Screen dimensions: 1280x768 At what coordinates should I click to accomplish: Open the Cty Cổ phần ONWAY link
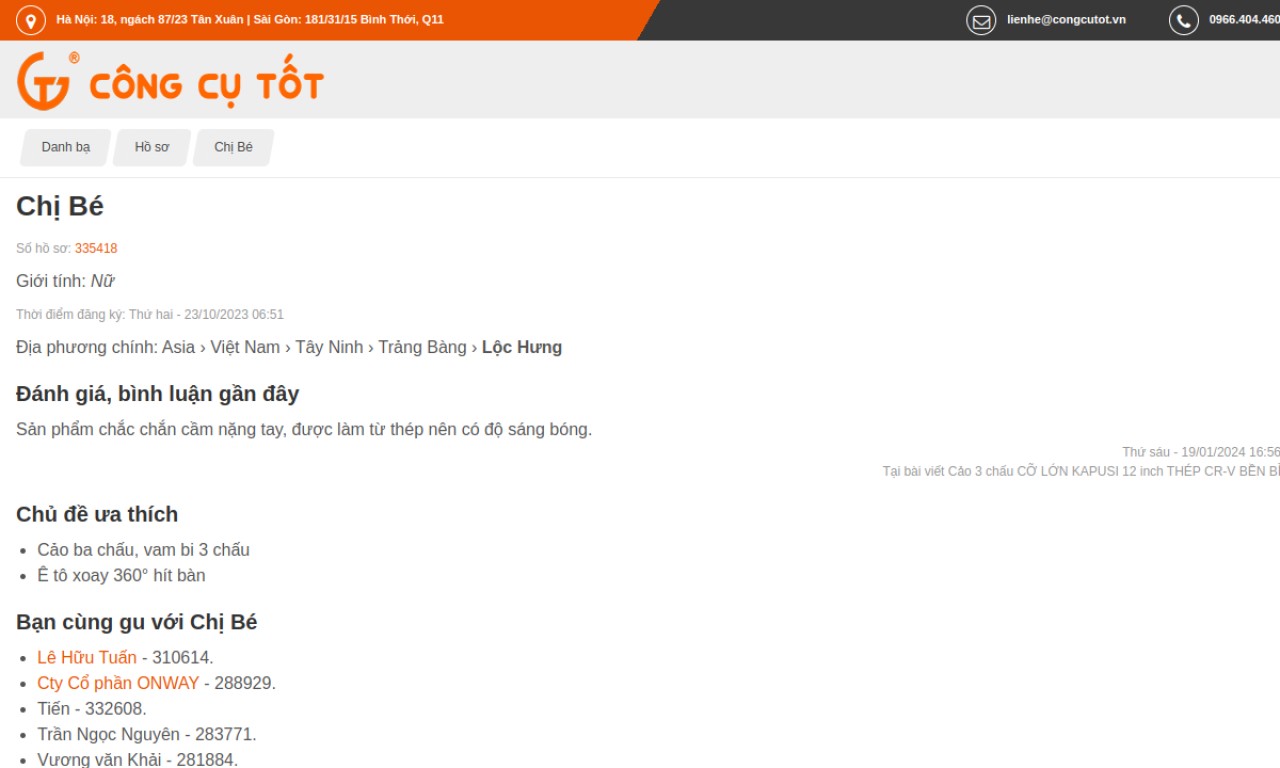coord(118,683)
